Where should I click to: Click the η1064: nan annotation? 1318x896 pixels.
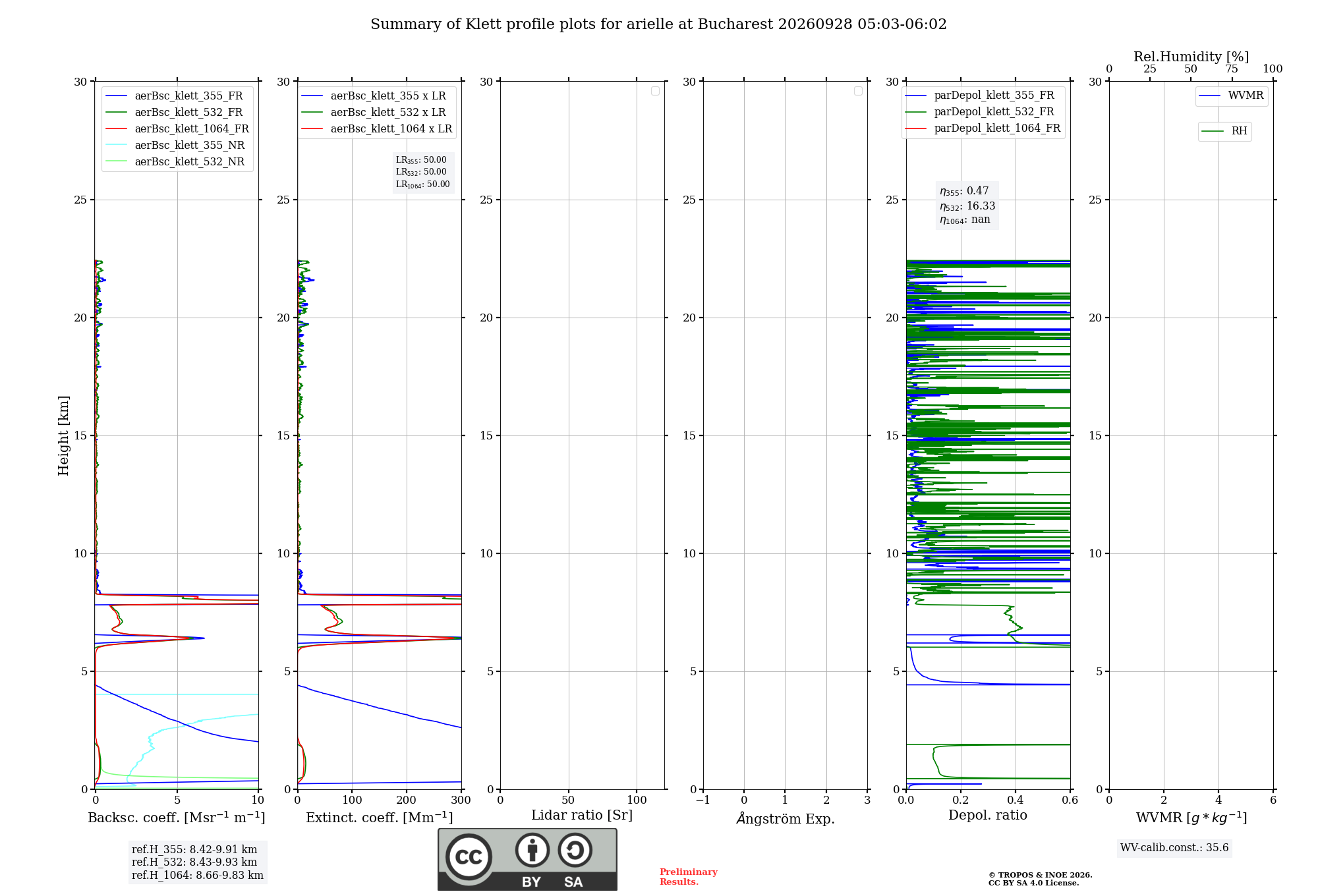coord(965,220)
